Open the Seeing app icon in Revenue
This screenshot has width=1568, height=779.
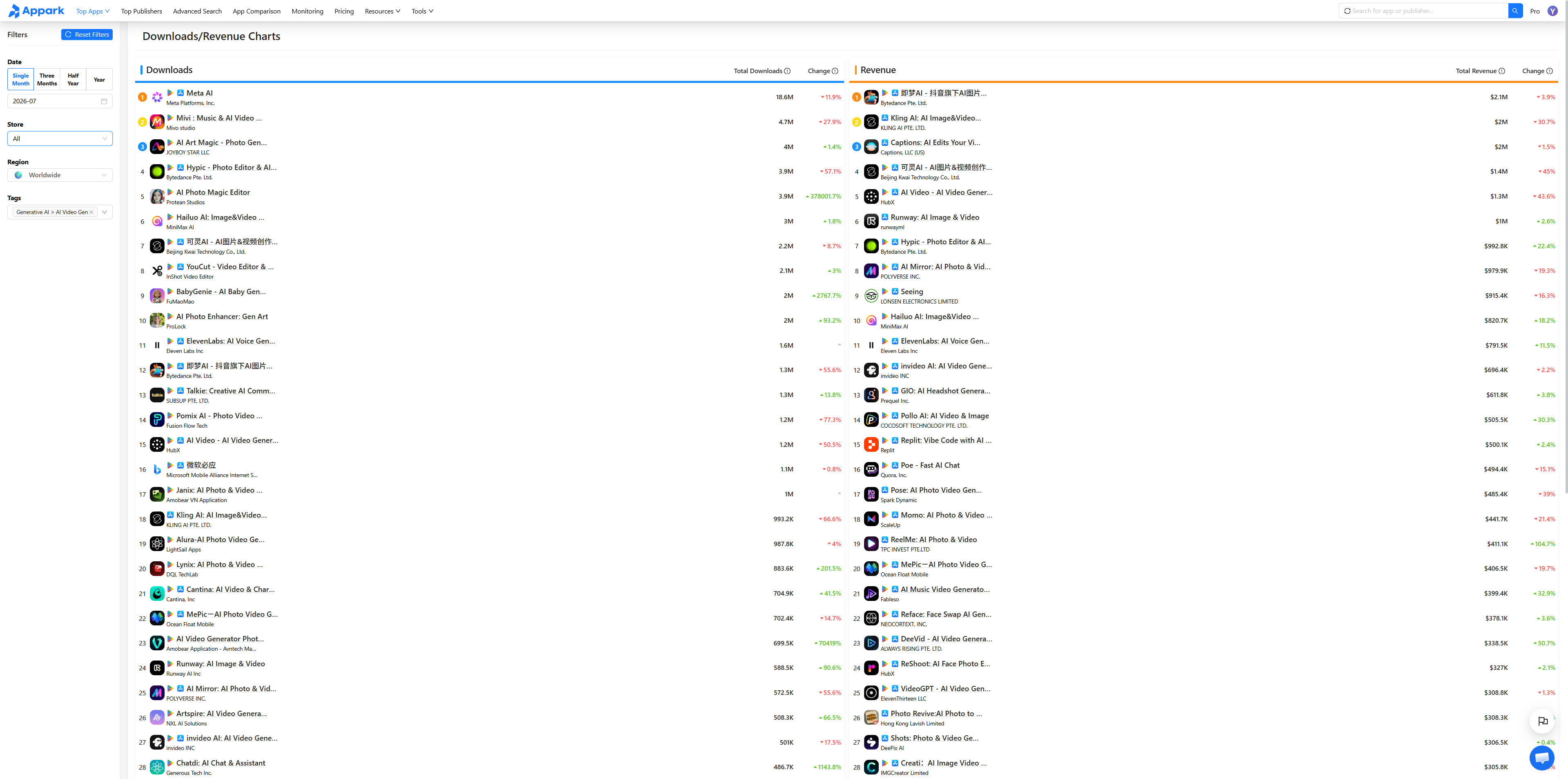(x=871, y=296)
